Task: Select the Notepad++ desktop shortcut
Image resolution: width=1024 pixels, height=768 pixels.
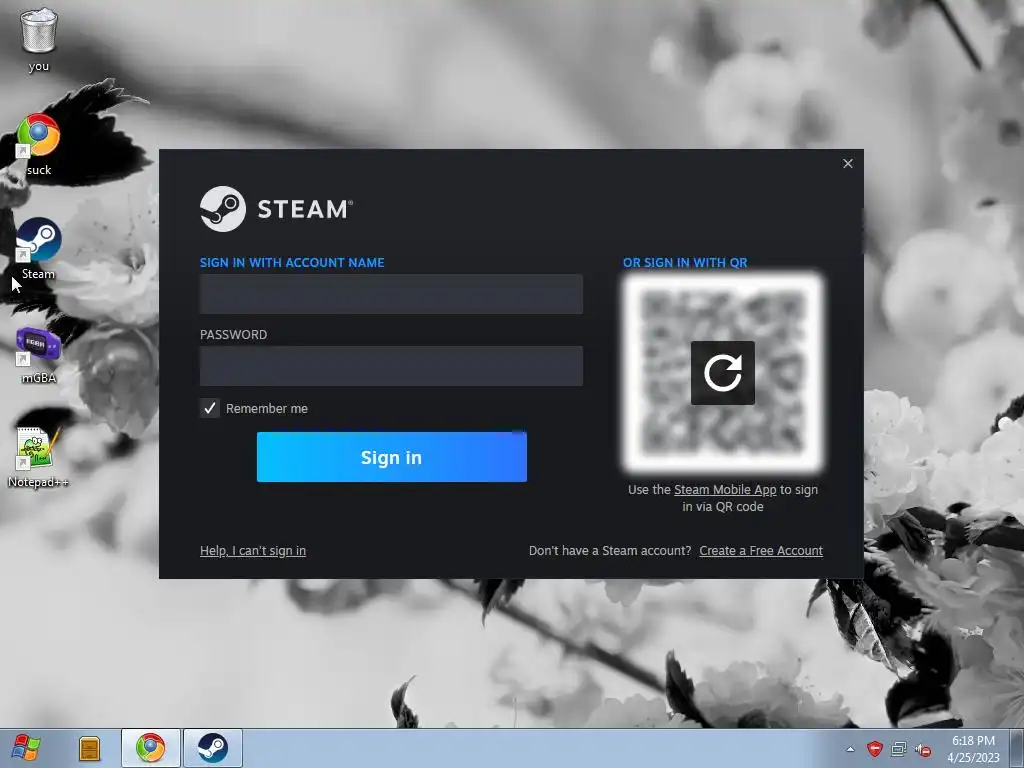Action: pyautogui.click(x=38, y=457)
